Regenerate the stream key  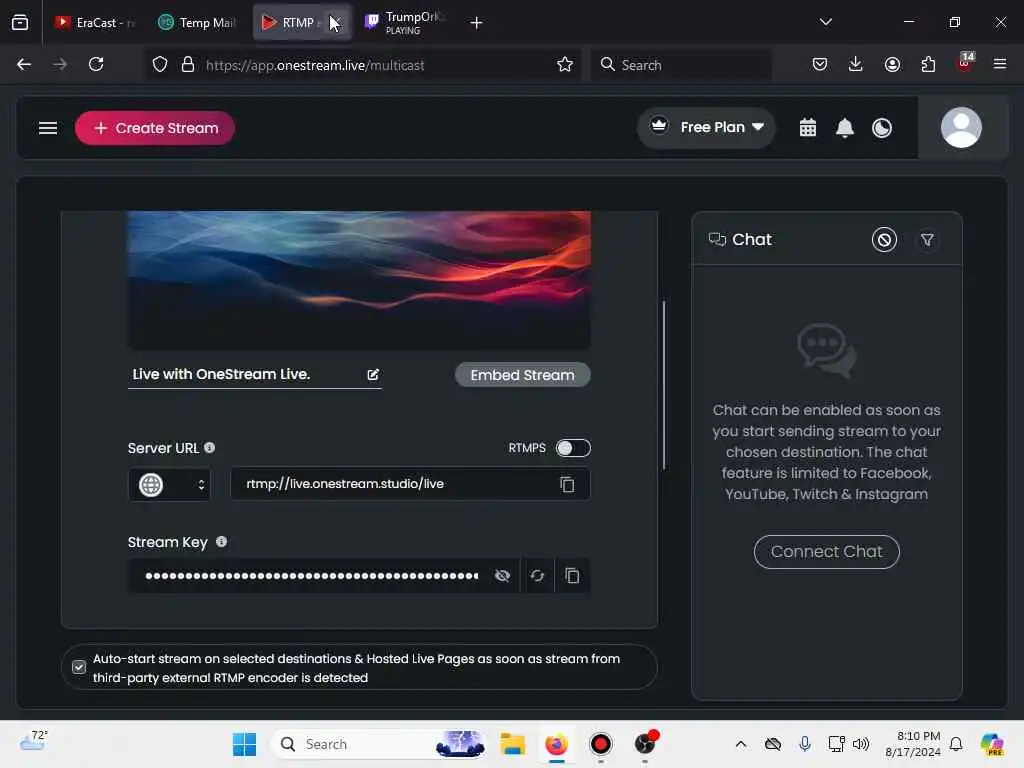[537, 576]
